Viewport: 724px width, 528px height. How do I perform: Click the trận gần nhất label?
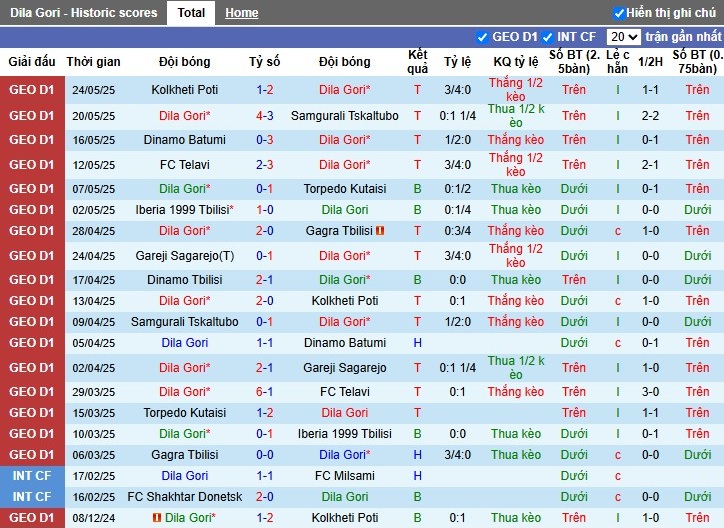[x=683, y=36]
